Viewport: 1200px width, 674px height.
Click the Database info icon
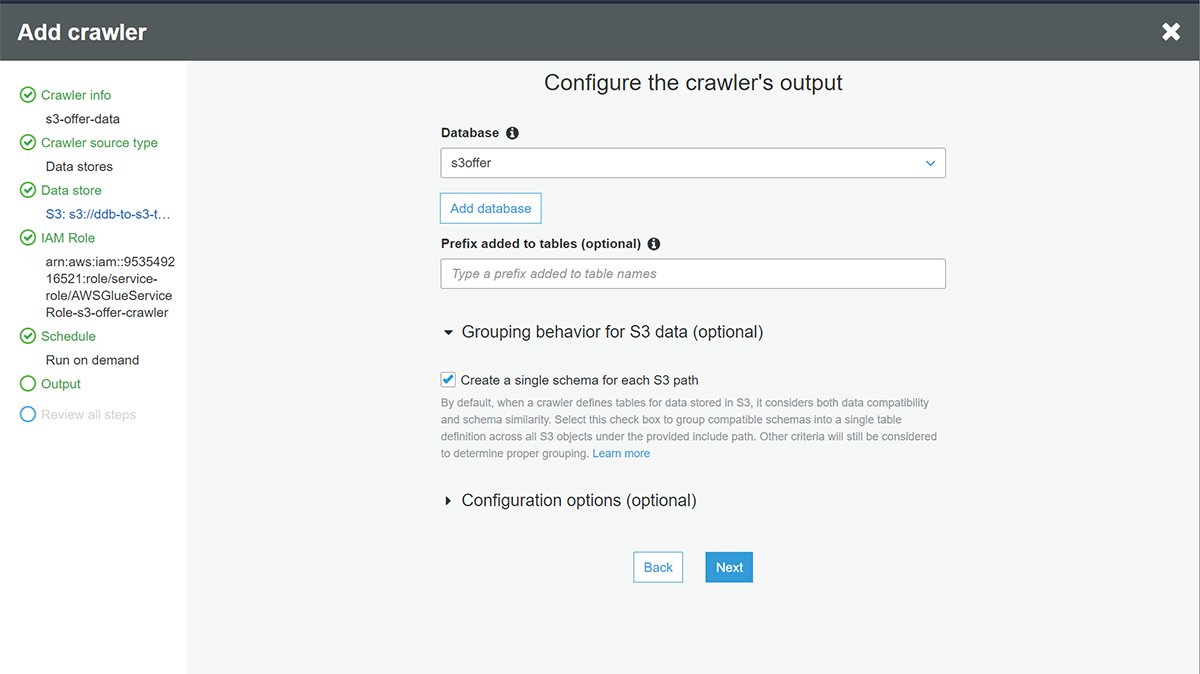coord(513,133)
